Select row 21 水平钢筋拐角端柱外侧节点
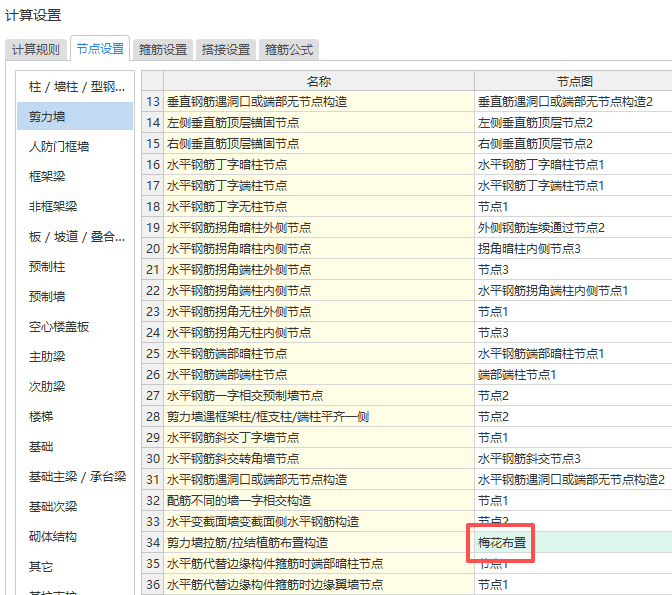This screenshot has width=672, height=595. pyautogui.click(x=319, y=270)
